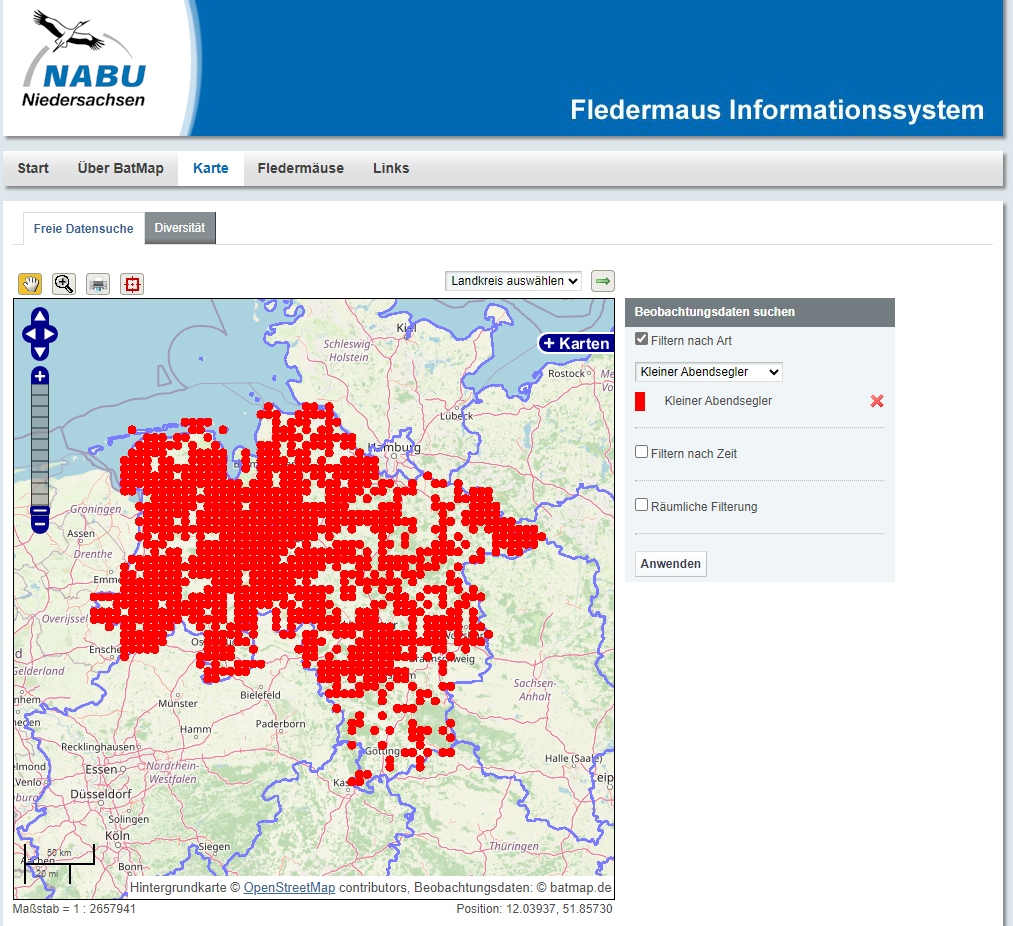Open the Fledermäuse menu item
The width and height of the screenshot is (1013, 926).
point(300,168)
